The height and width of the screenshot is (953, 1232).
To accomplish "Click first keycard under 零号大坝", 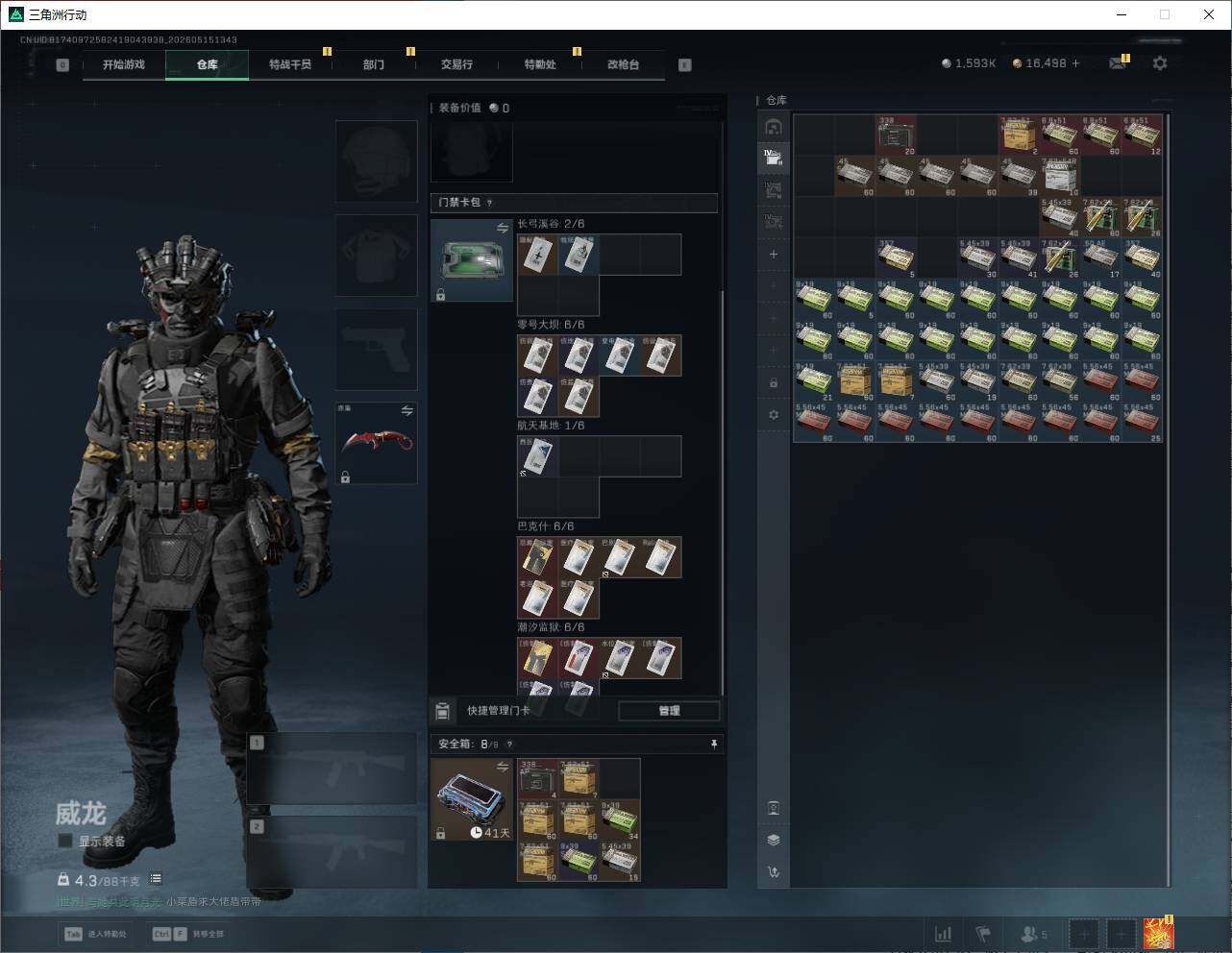I will 538,355.
